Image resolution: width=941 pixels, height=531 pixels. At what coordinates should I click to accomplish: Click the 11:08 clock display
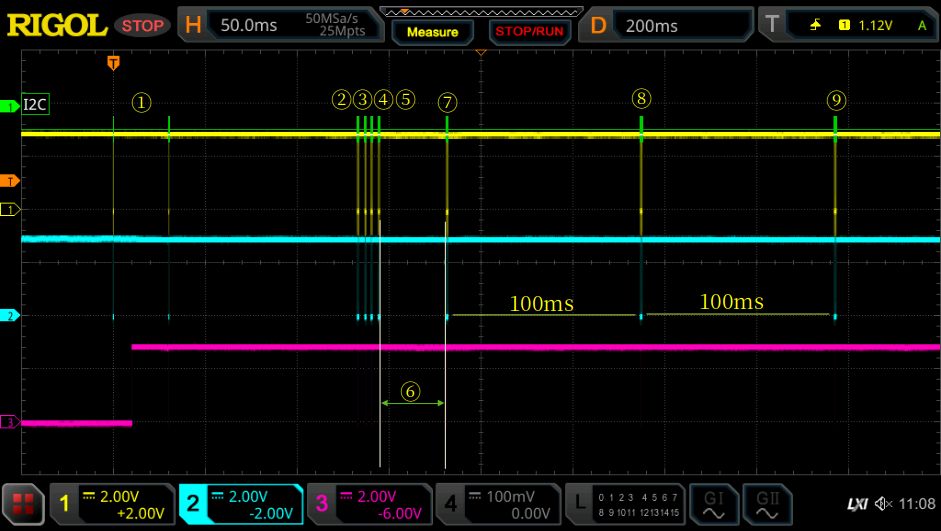click(916, 504)
